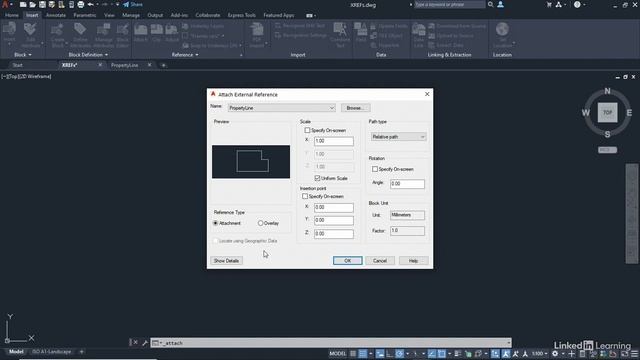Switch to the Annotate ribbon tab
The image size is (640, 360).
point(56,15)
